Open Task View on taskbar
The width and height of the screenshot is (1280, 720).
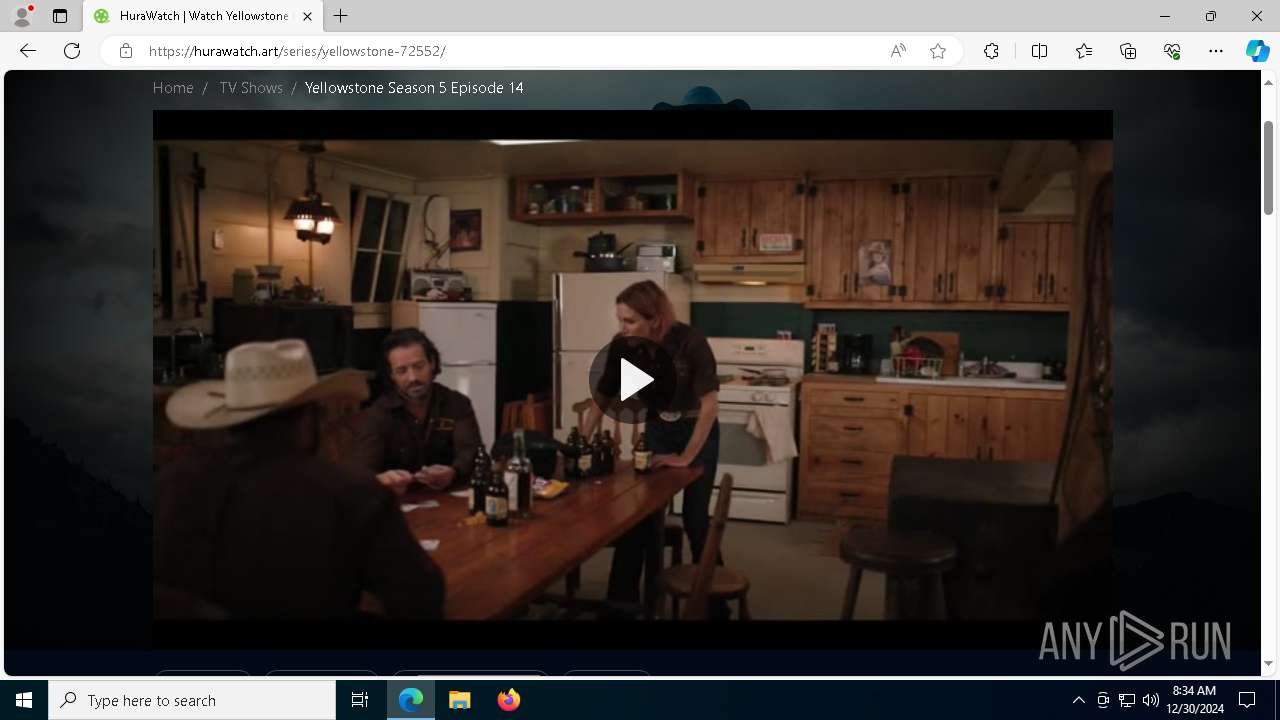360,700
